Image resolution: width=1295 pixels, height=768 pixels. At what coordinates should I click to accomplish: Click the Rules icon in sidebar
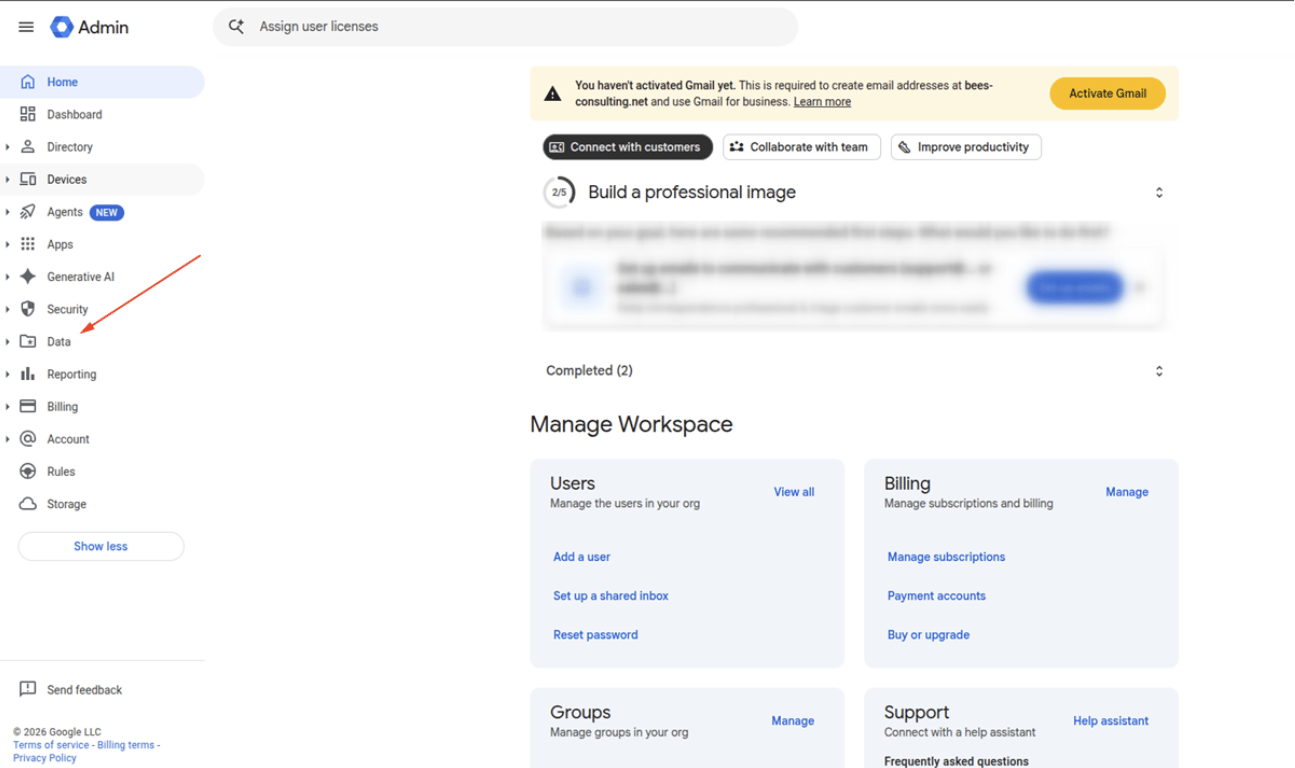coord(28,472)
